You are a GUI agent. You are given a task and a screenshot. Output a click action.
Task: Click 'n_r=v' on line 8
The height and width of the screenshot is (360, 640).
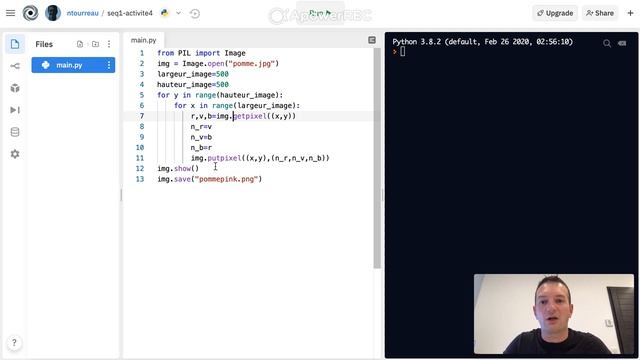pyautogui.click(x=201, y=127)
